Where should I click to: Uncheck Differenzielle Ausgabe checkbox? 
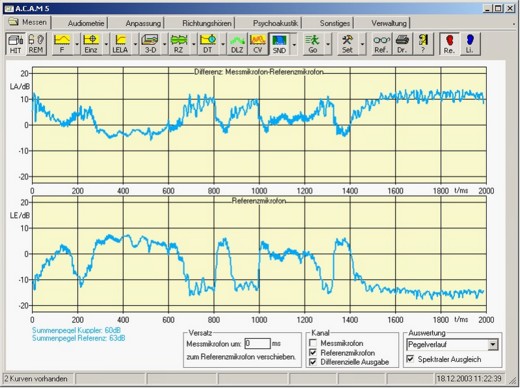click(313, 362)
